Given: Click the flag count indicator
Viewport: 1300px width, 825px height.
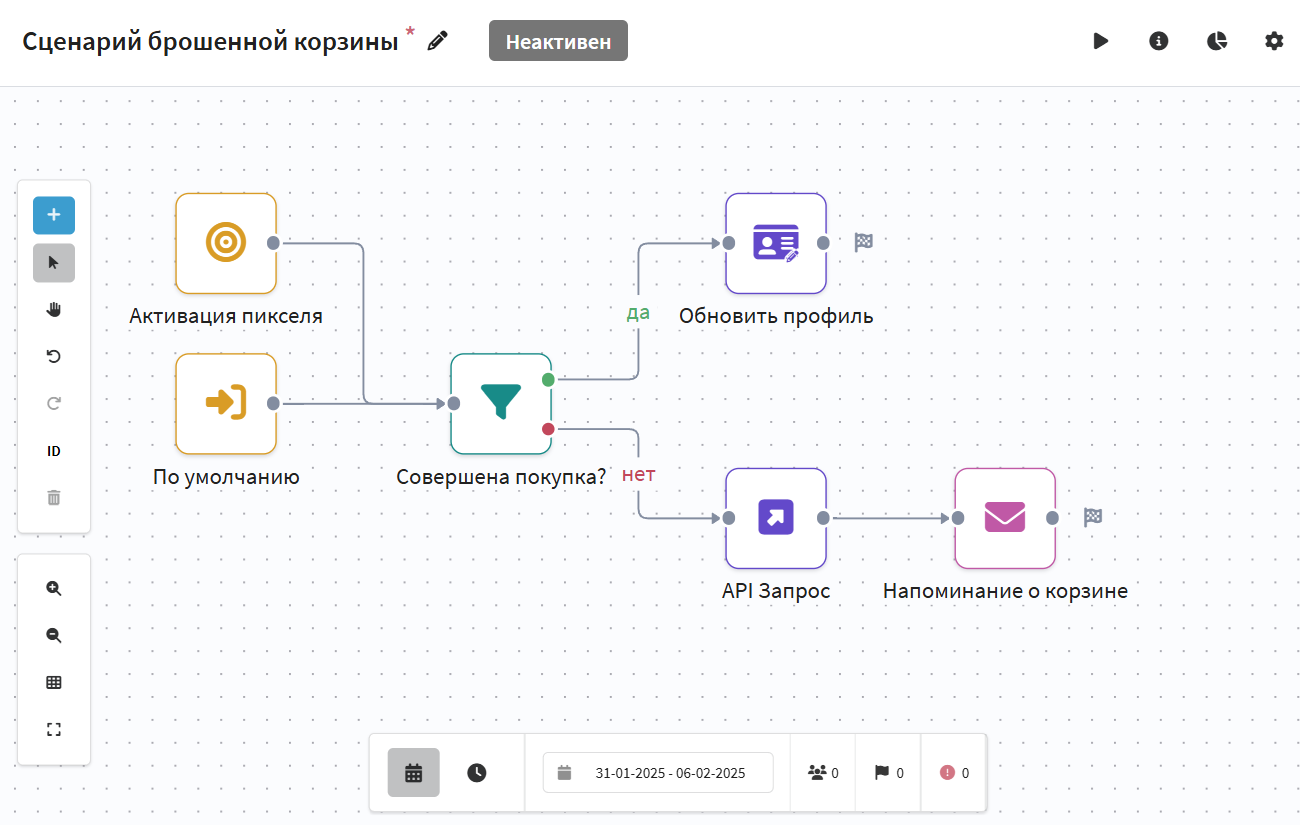Looking at the screenshot, I should pyautogui.click(x=889, y=773).
